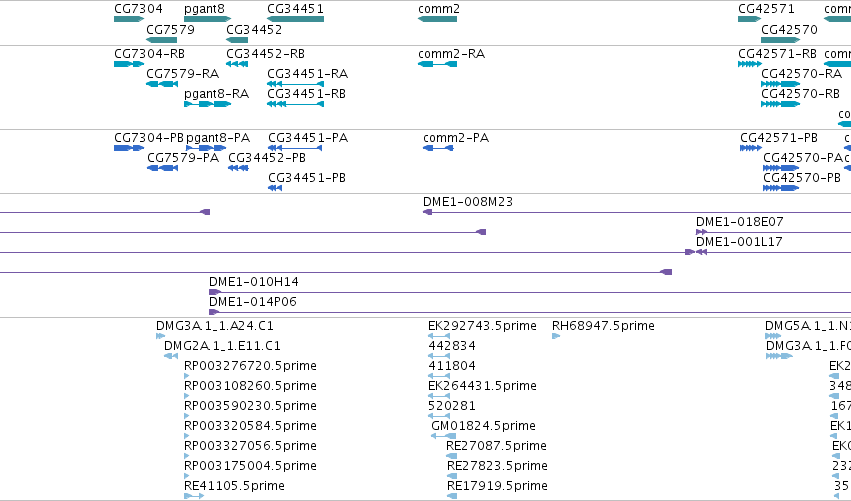This screenshot has height=501, width=851.
Task: Select the RP003175004.5prime EST marker
Action: (187, 477)
